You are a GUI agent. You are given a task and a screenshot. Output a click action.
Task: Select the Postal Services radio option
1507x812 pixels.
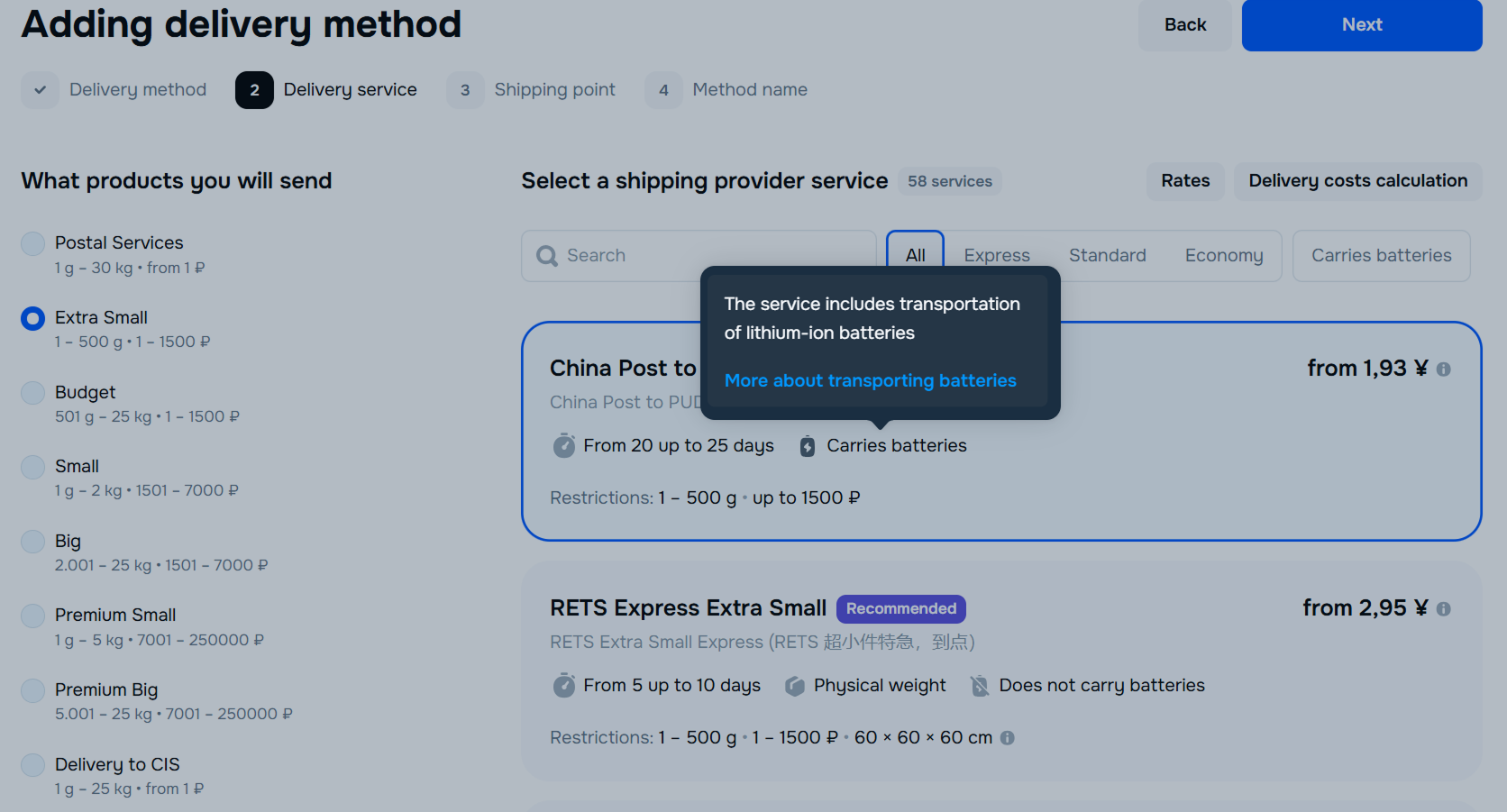[33, 243]
